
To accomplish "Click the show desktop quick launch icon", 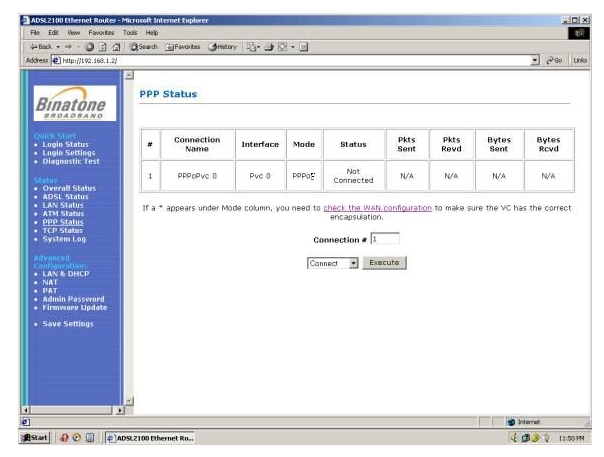I will click(90, 438).
